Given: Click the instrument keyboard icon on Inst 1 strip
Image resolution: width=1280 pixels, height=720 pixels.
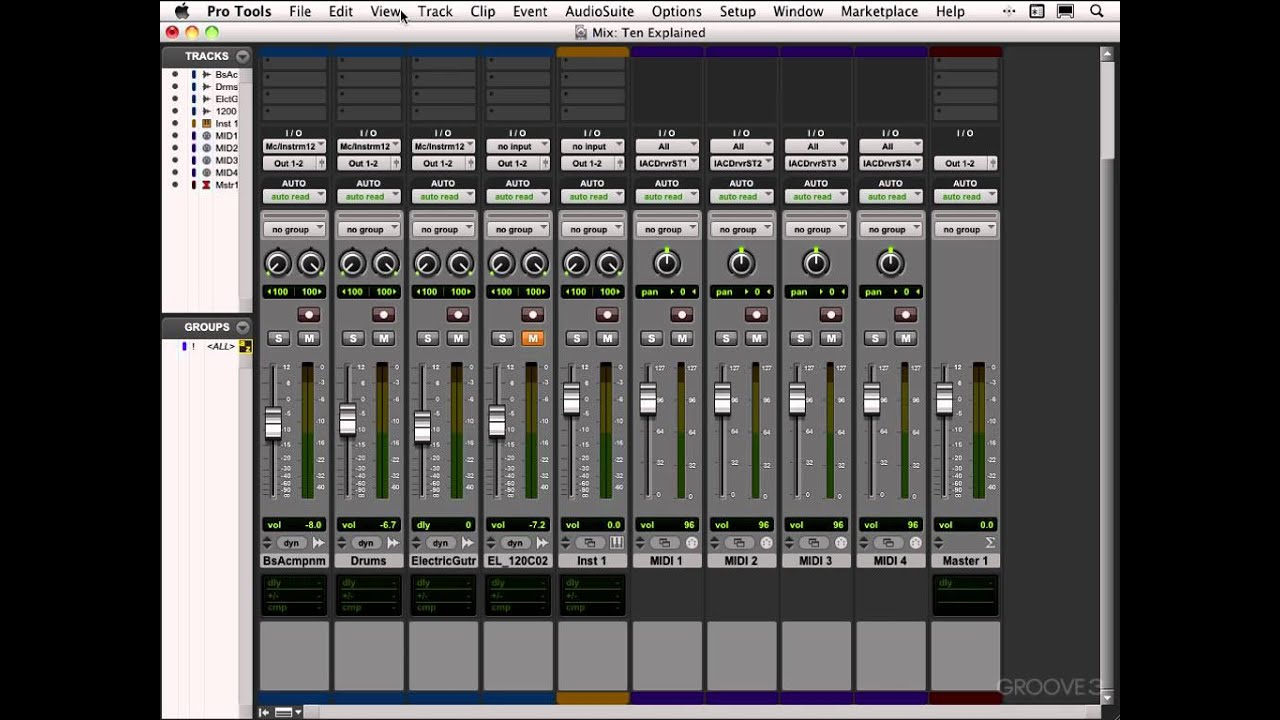Looking at the screenshot, I should [x=617, y=543].
